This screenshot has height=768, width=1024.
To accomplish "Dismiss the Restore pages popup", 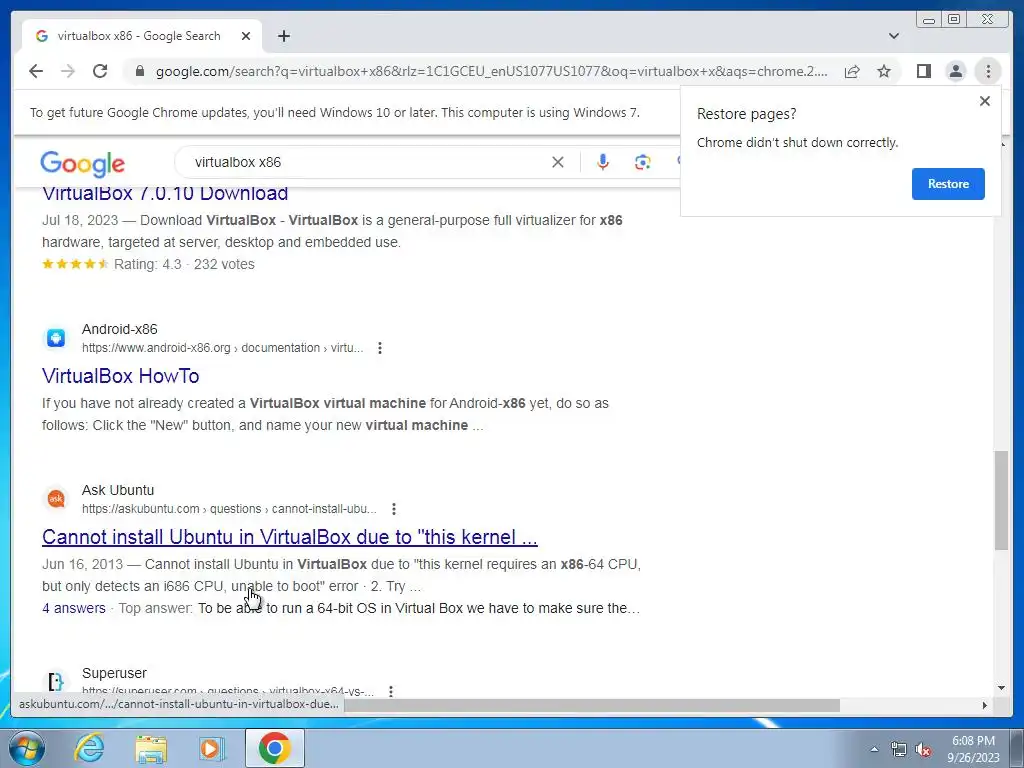I will click(x=985, y=101).
